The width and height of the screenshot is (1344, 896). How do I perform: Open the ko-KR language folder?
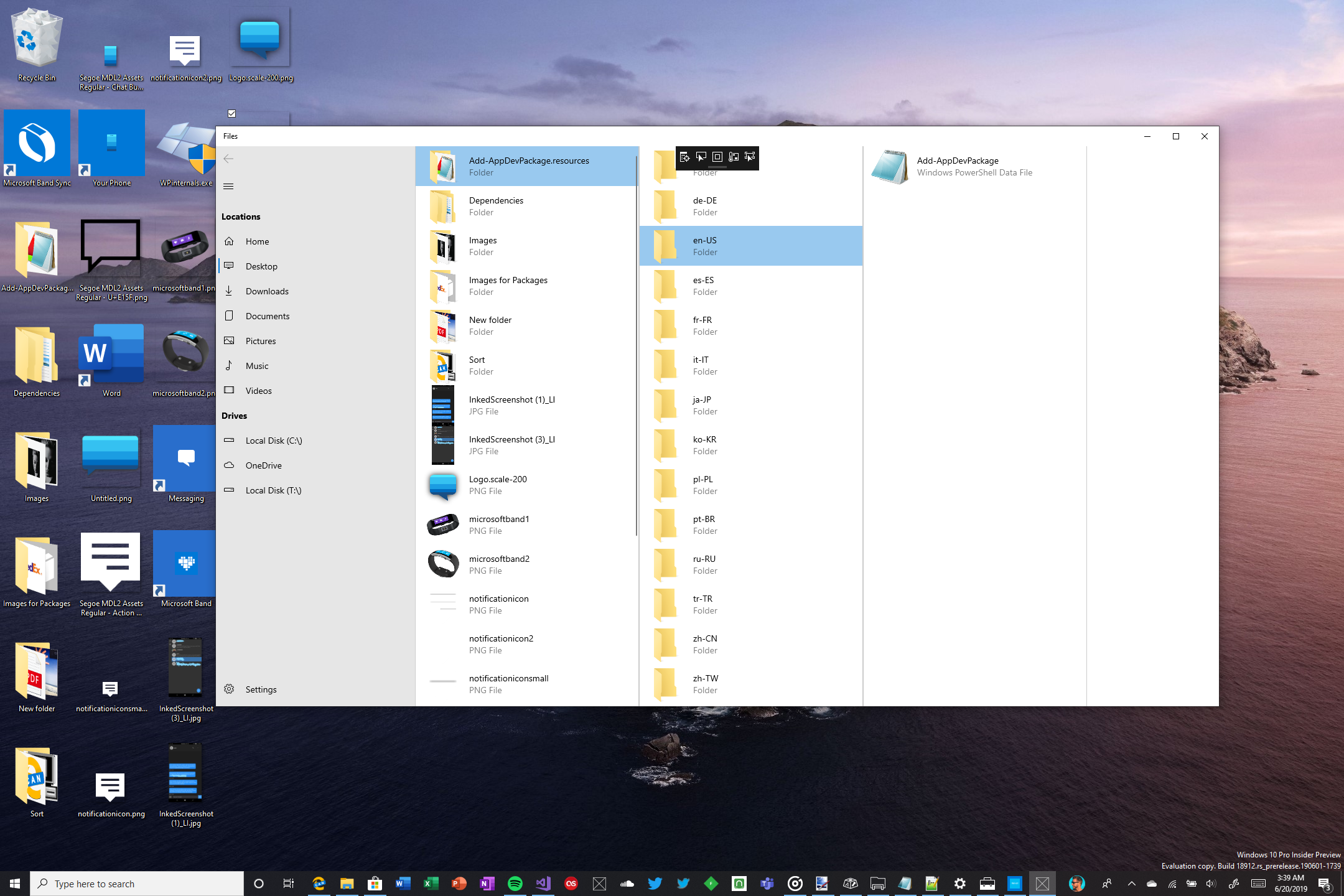click(x=751, y=445)
